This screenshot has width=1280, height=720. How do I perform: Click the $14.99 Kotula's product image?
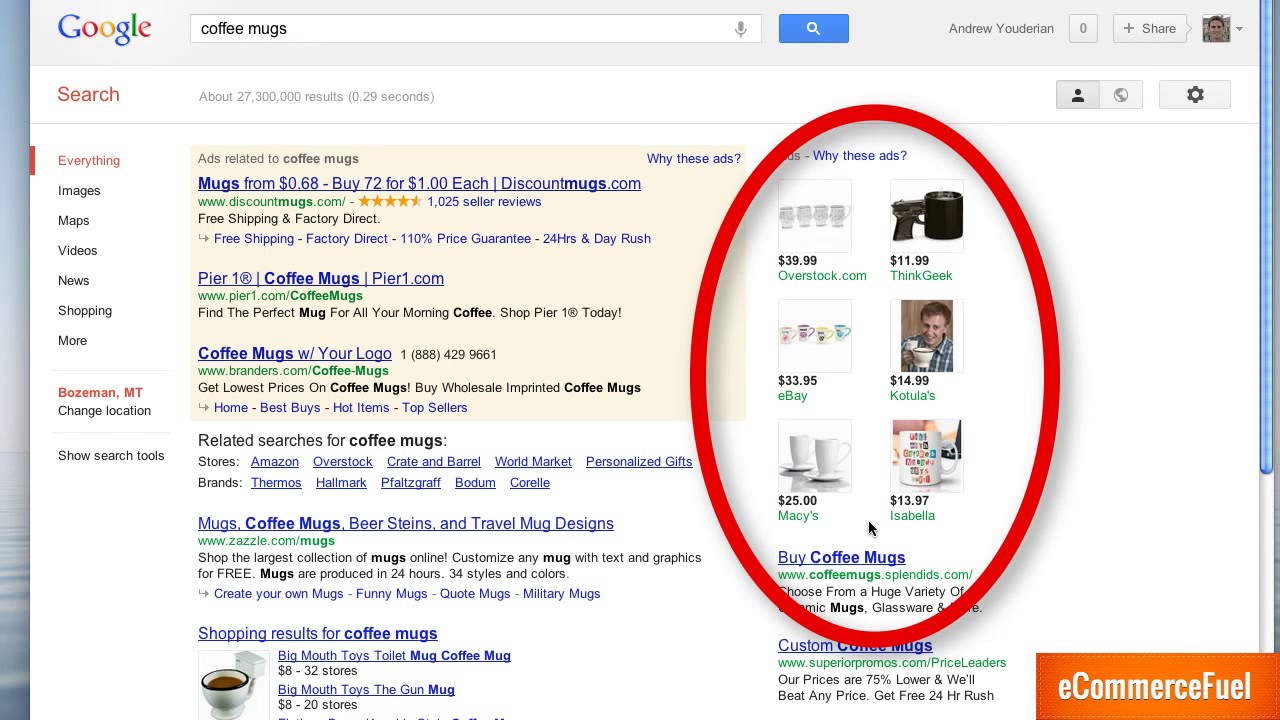click(x=926, y=335)
